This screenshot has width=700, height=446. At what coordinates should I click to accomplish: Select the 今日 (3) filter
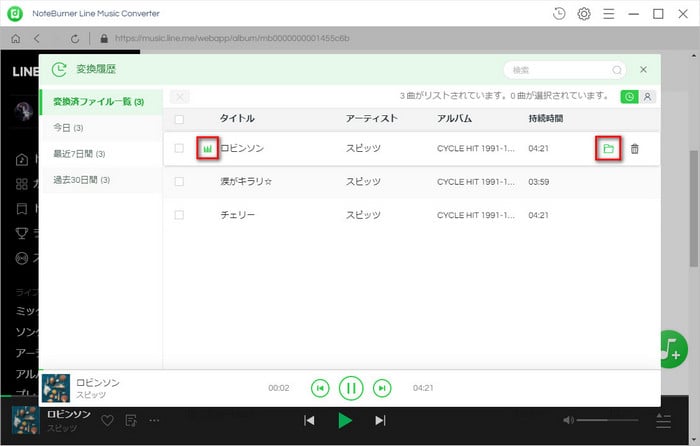tap(101, 128)
